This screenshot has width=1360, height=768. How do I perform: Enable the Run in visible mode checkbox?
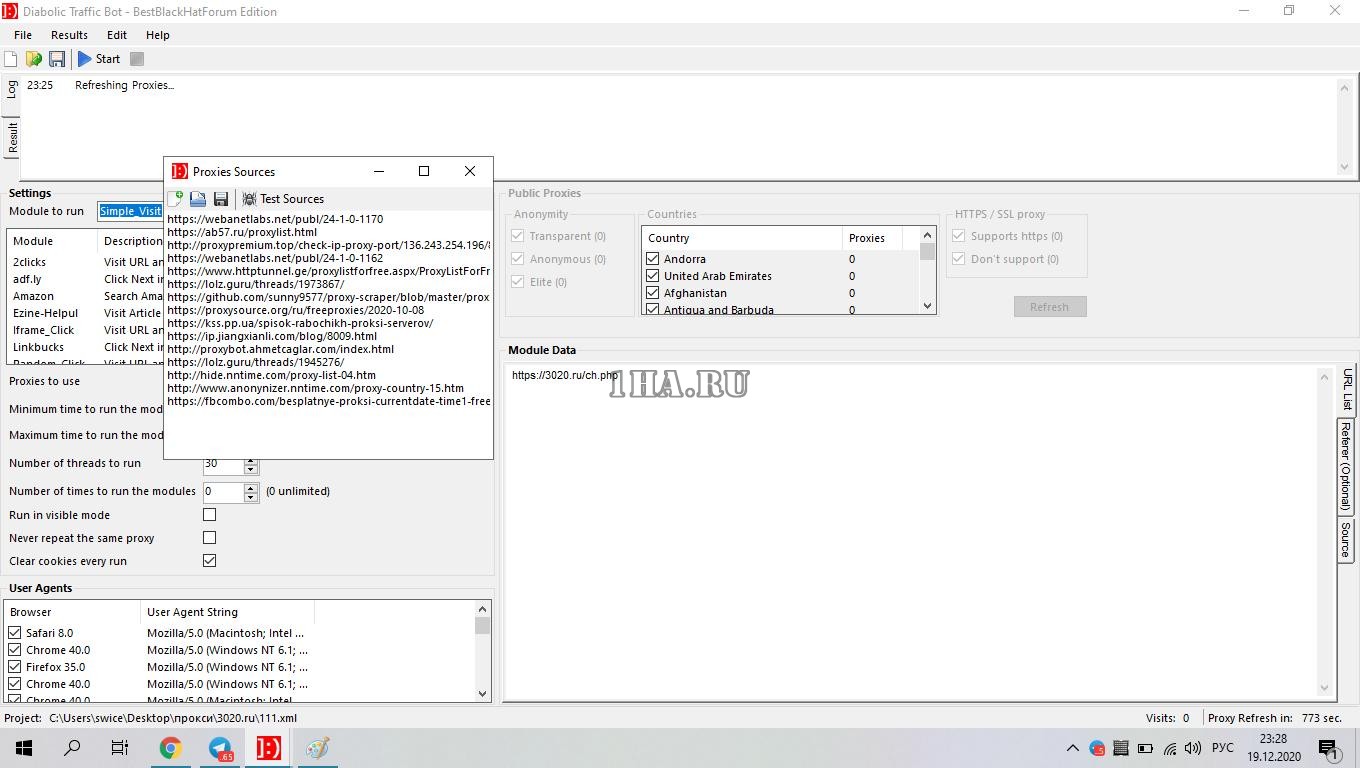pyautogui.click(x=209, y=514)
